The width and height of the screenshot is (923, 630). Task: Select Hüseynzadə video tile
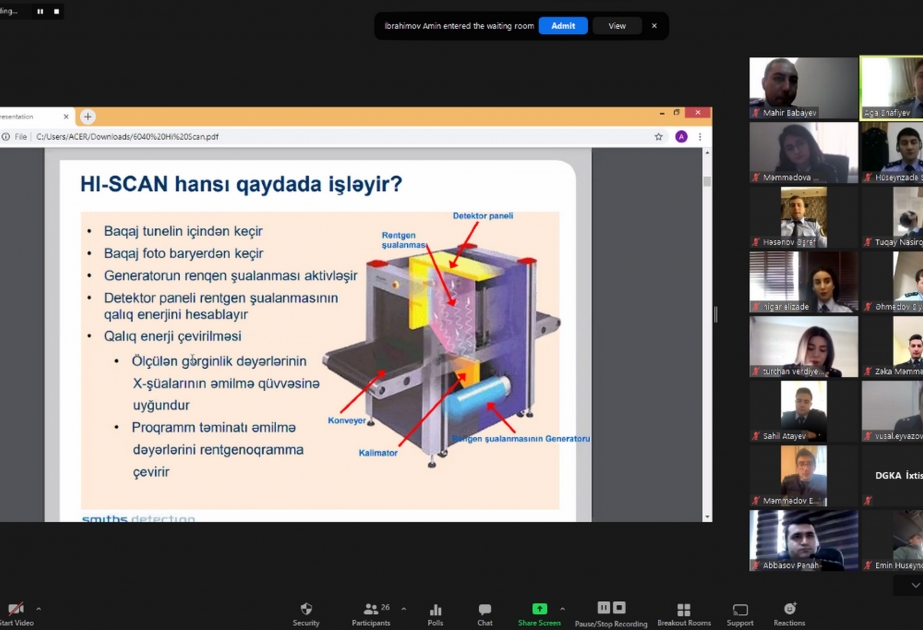892,152
